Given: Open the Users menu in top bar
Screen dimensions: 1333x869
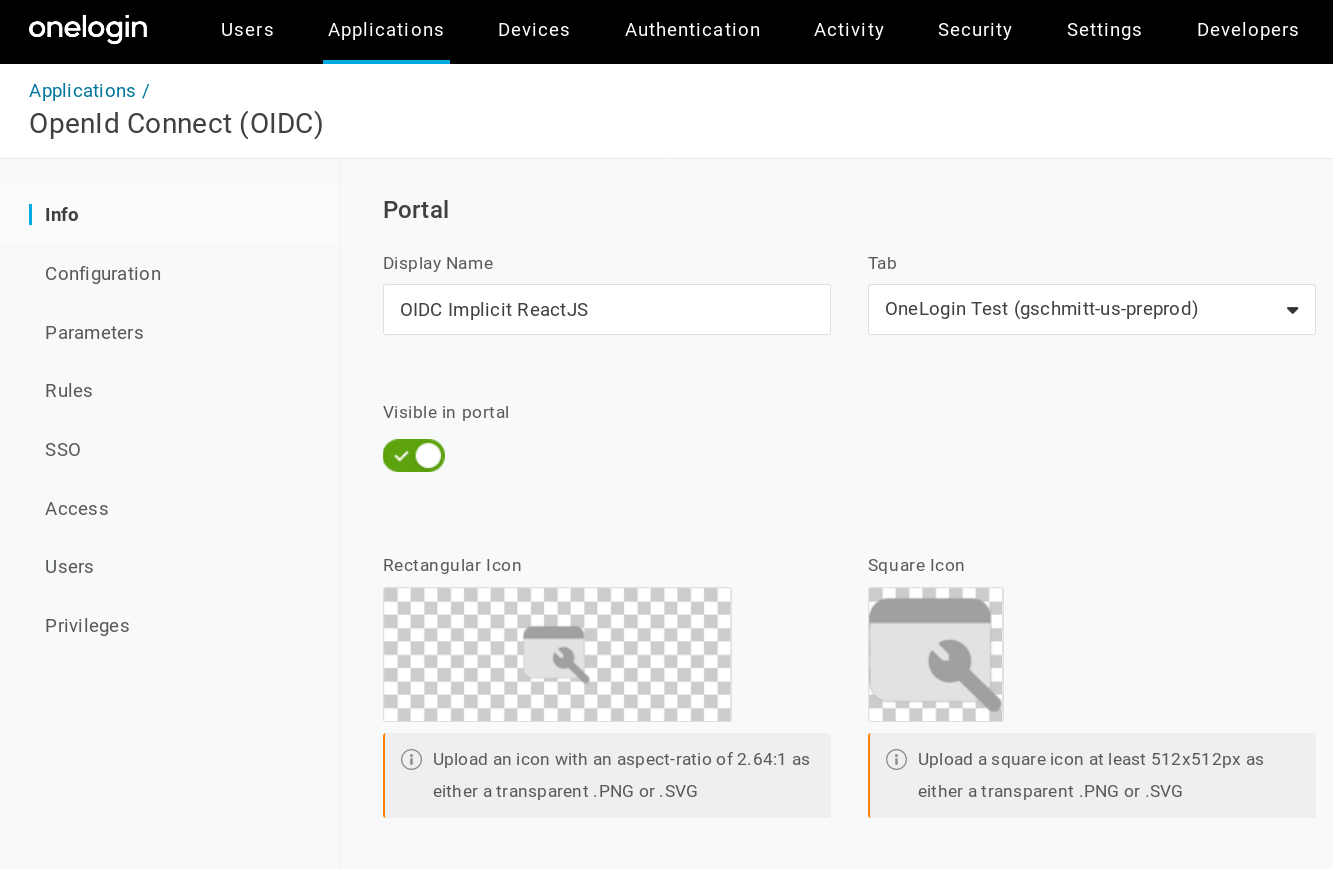Looking at the screenshot, I should [x=247, y=30].
